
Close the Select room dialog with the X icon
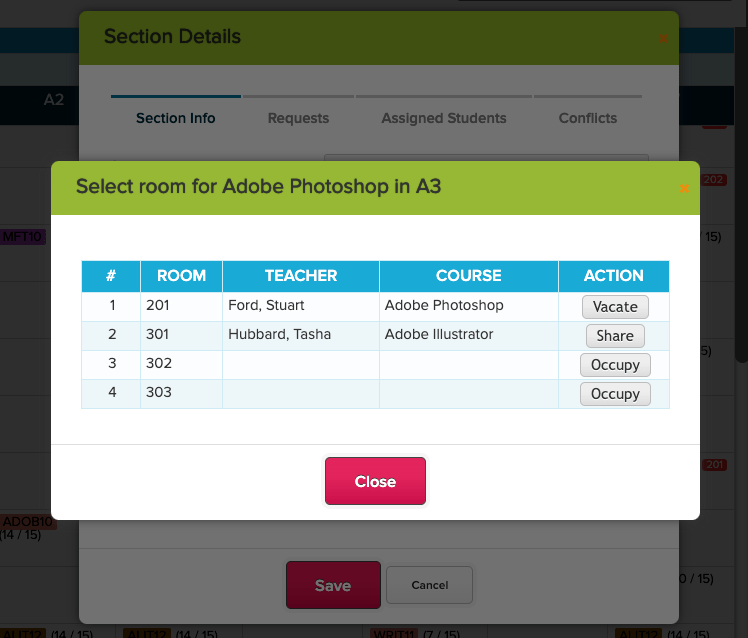(684, 187)
